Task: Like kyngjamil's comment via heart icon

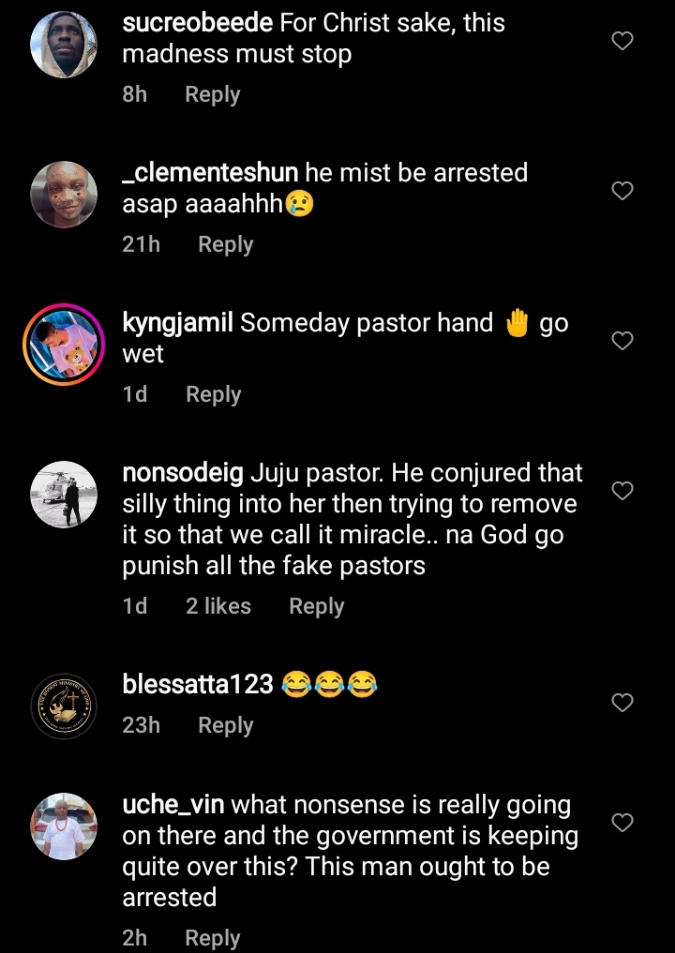Action: tap(622, 341)
